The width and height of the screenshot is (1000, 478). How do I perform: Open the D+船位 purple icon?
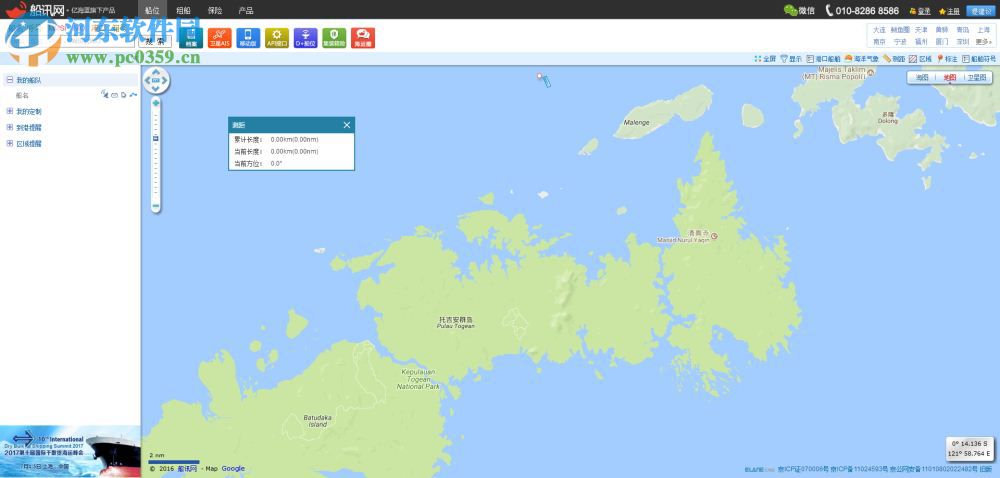coord(305,38)
